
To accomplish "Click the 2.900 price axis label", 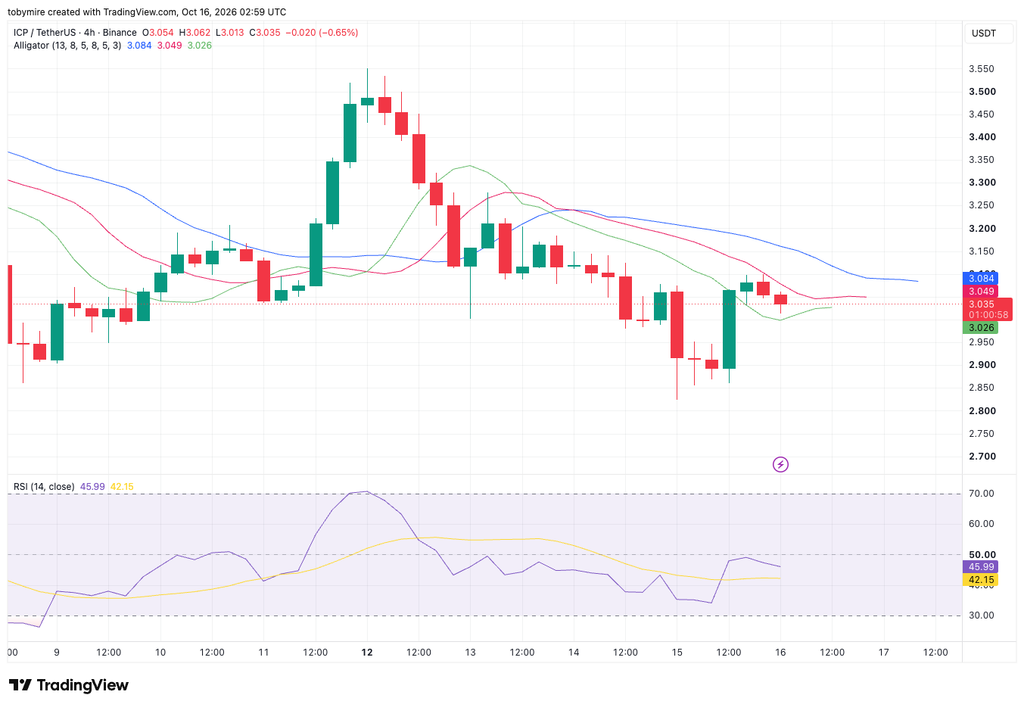I will click(x=982, y=365).
